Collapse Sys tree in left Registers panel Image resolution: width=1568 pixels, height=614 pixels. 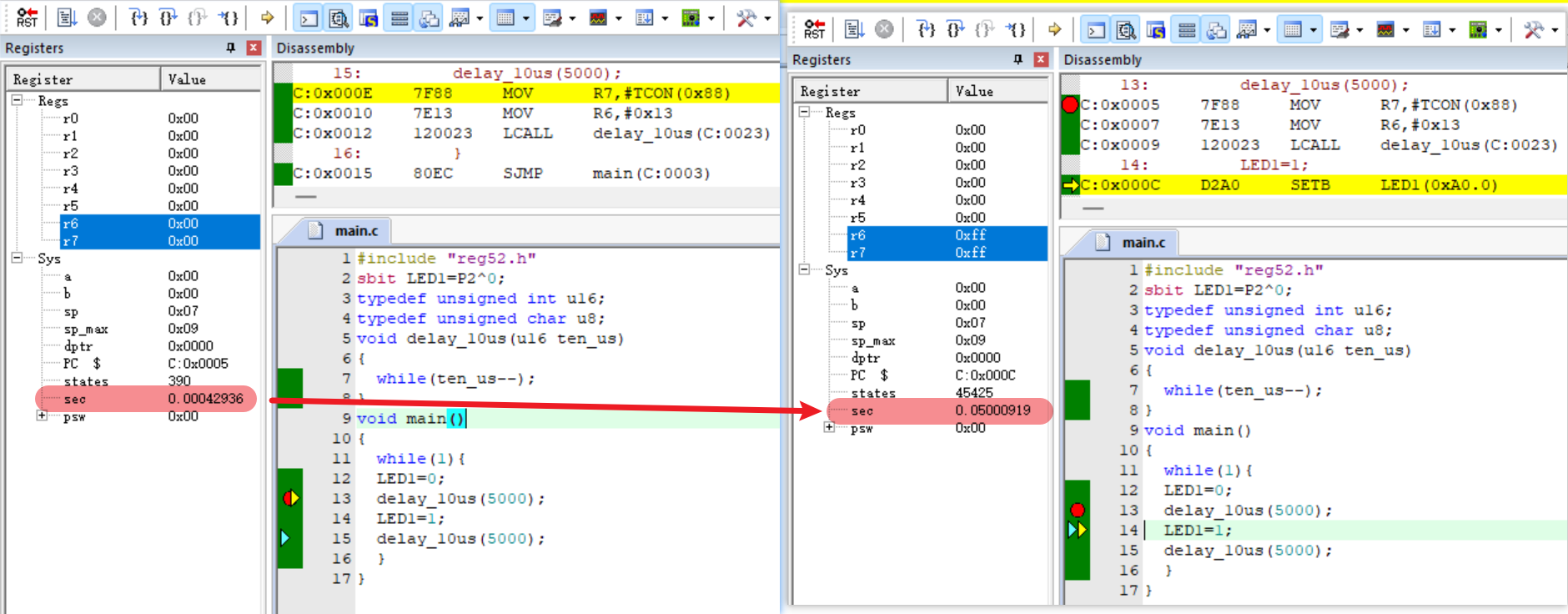click(x=17, y=258)
